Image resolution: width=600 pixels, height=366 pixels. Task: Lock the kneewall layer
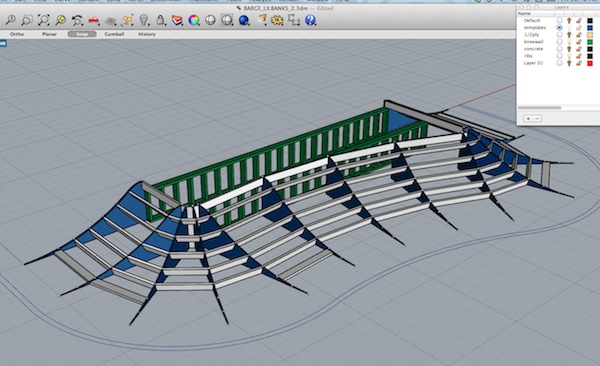pyautogui.click(x=579, y=42)
